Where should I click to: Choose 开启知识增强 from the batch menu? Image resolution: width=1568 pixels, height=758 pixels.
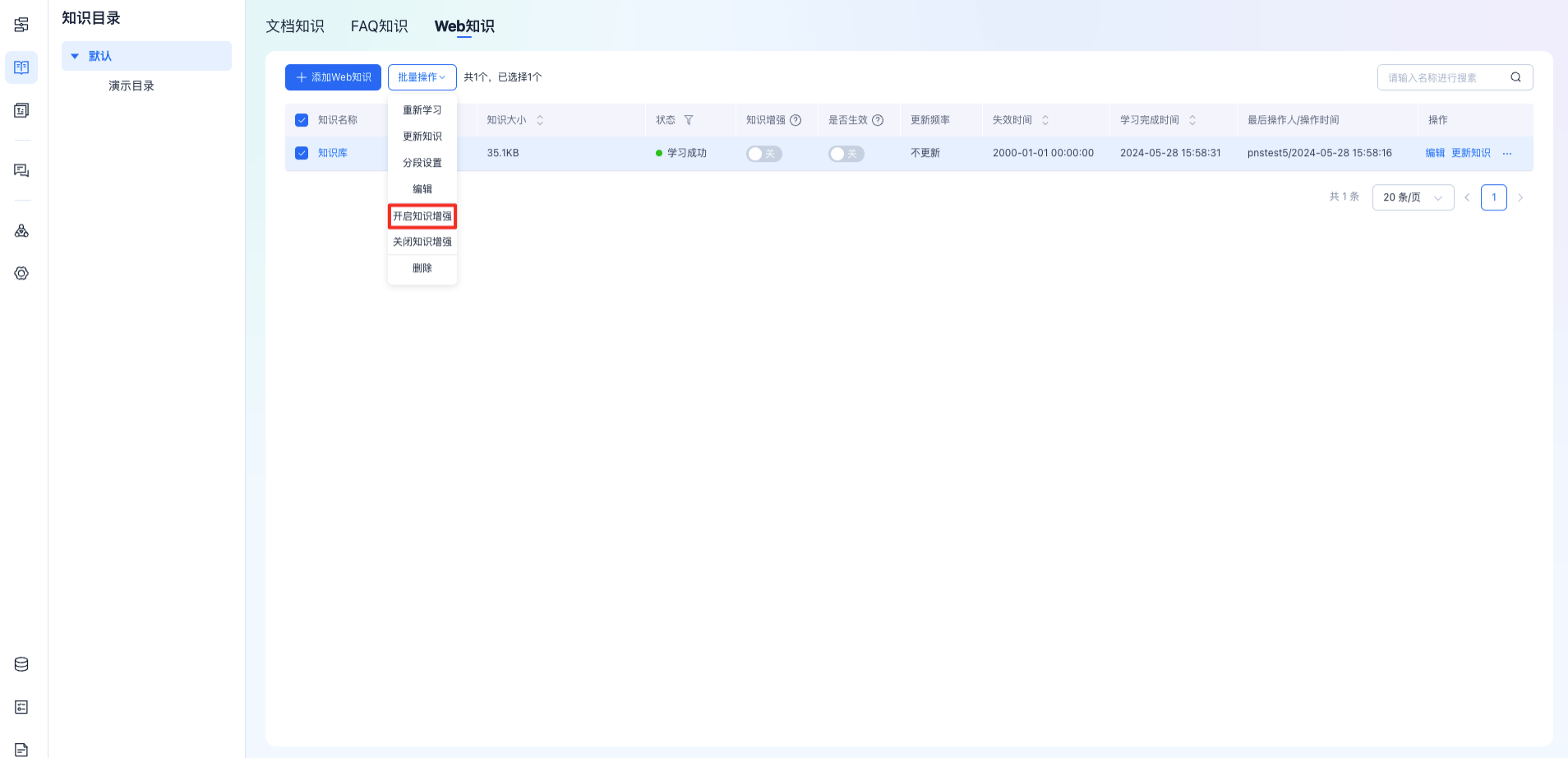[x=422, y=216]
